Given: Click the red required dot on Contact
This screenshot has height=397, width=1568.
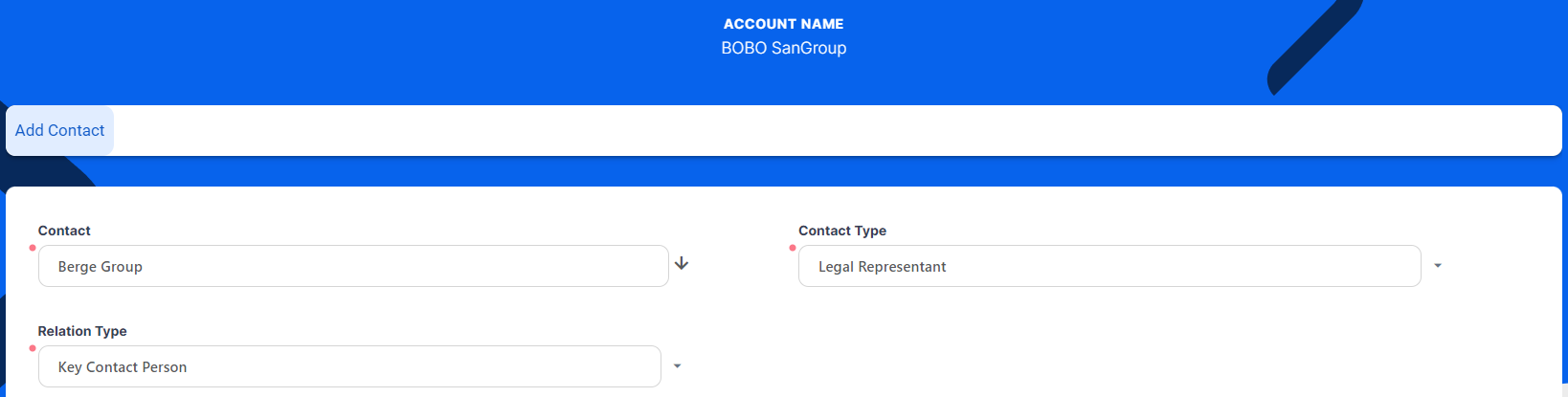Looking at the screenshot, I should tap(33, 248).
